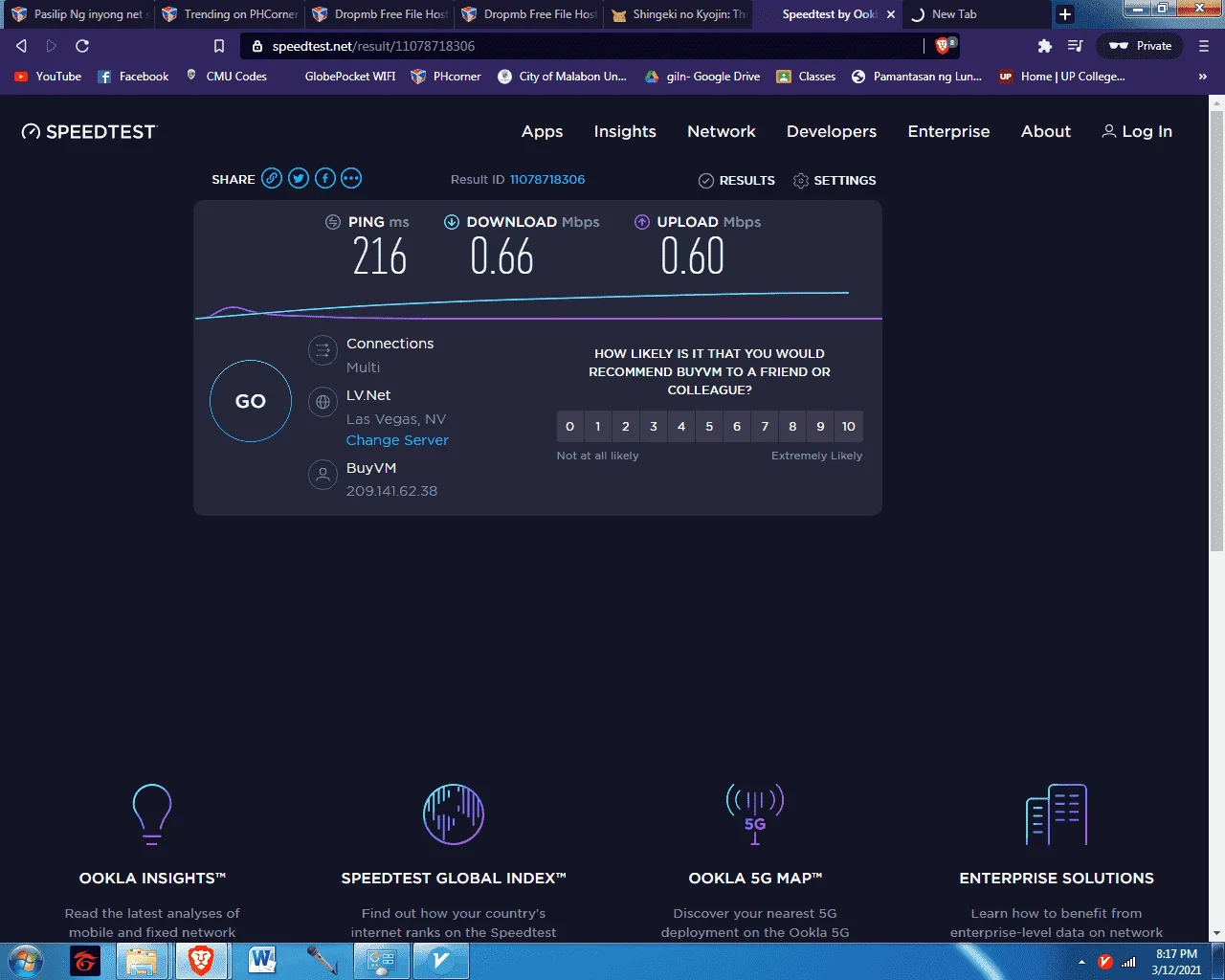Select rating 8 on the recommendation scale

coord(792,426)
